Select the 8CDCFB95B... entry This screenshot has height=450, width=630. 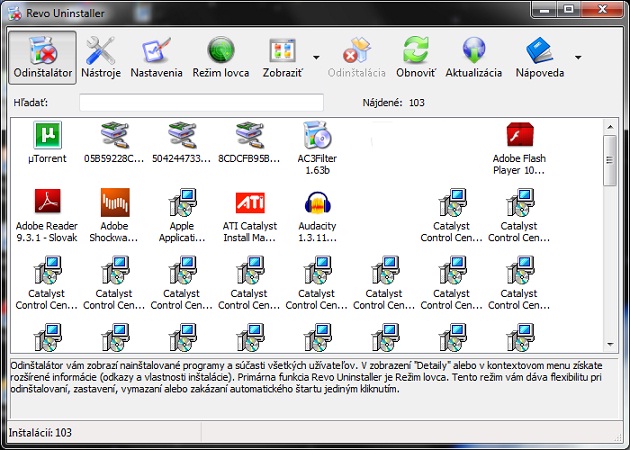[249, 142]
